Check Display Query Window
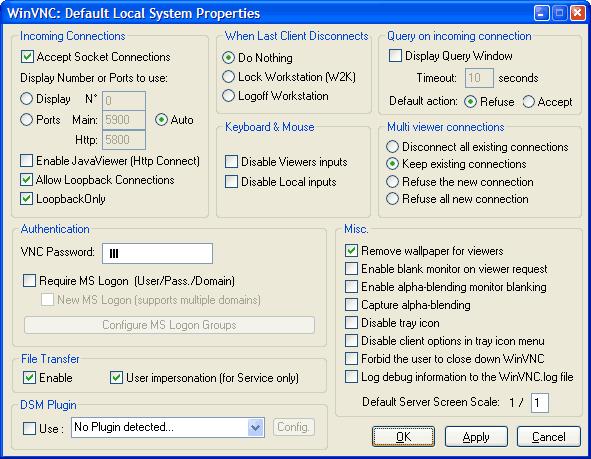This screenshot has height=459, width=591. pyautogui.click(x=395, y=55)
